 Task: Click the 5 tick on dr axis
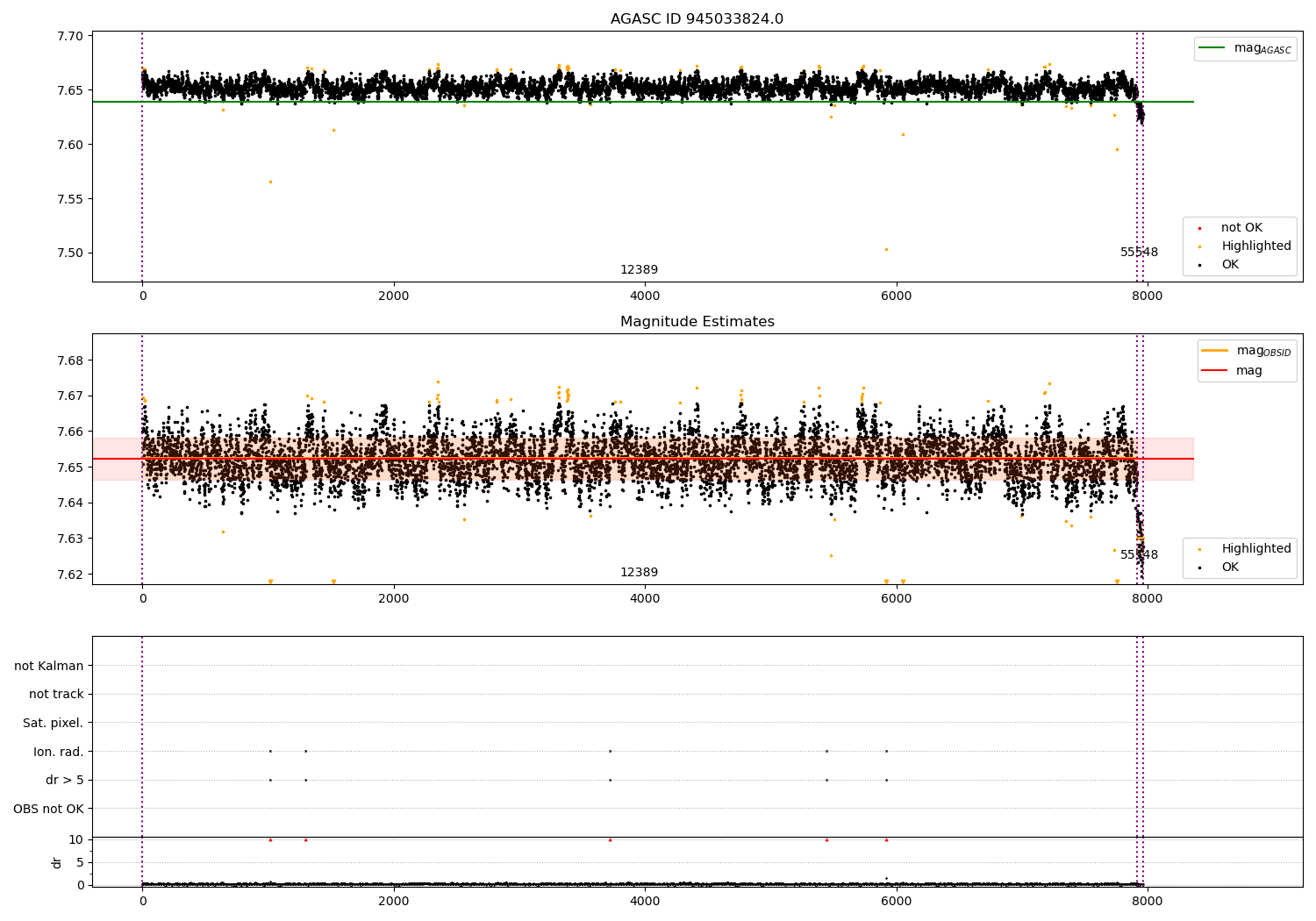pyautogui.click(x=80, y=862)
